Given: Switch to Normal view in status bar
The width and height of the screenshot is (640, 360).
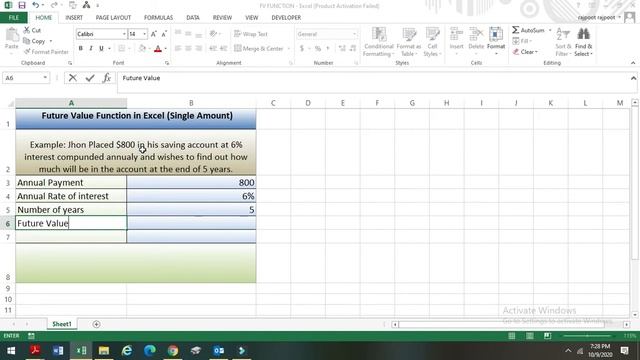Looking at the screenshot, I should click(x=511, y=336).
